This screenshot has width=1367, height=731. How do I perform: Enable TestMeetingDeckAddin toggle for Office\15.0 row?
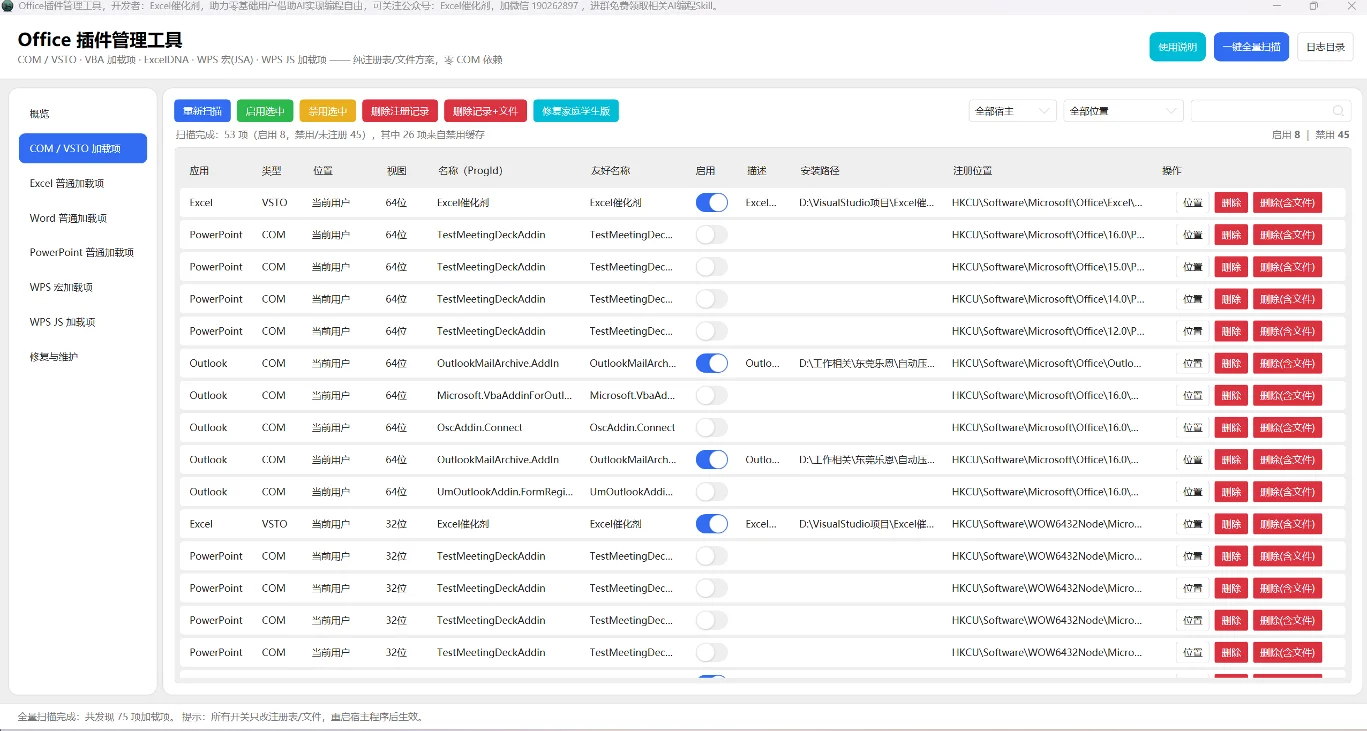coord(711,267)
